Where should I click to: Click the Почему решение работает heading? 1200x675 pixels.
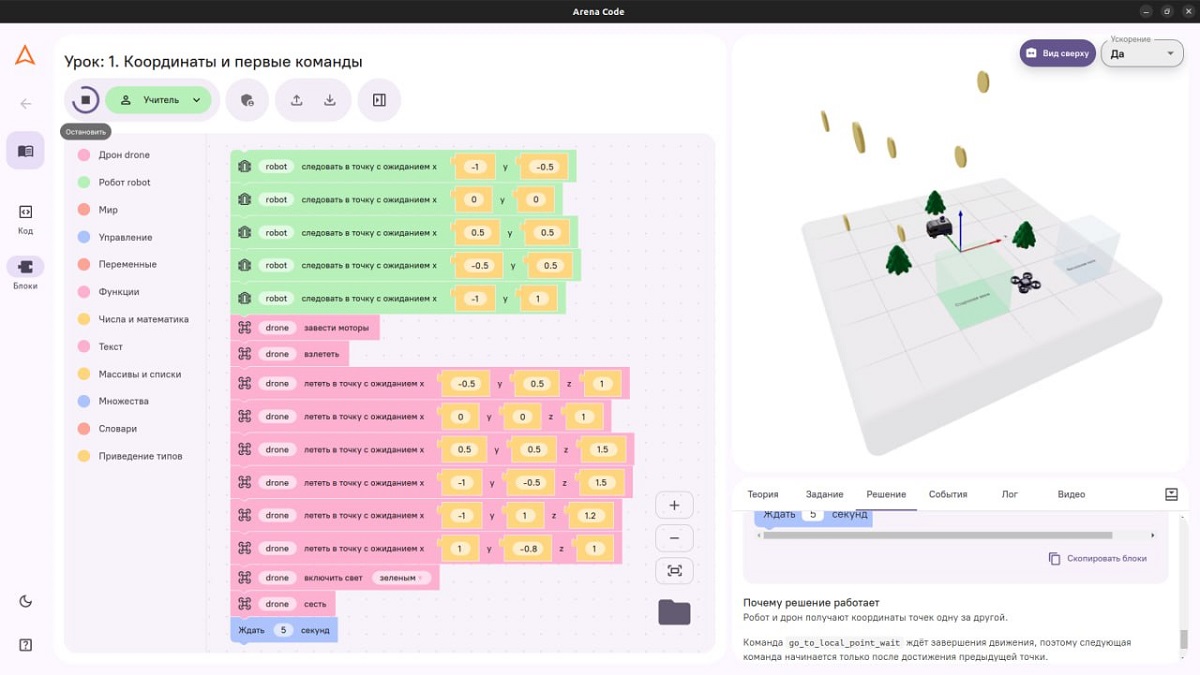pyautogui.click(x=811, y=603)
